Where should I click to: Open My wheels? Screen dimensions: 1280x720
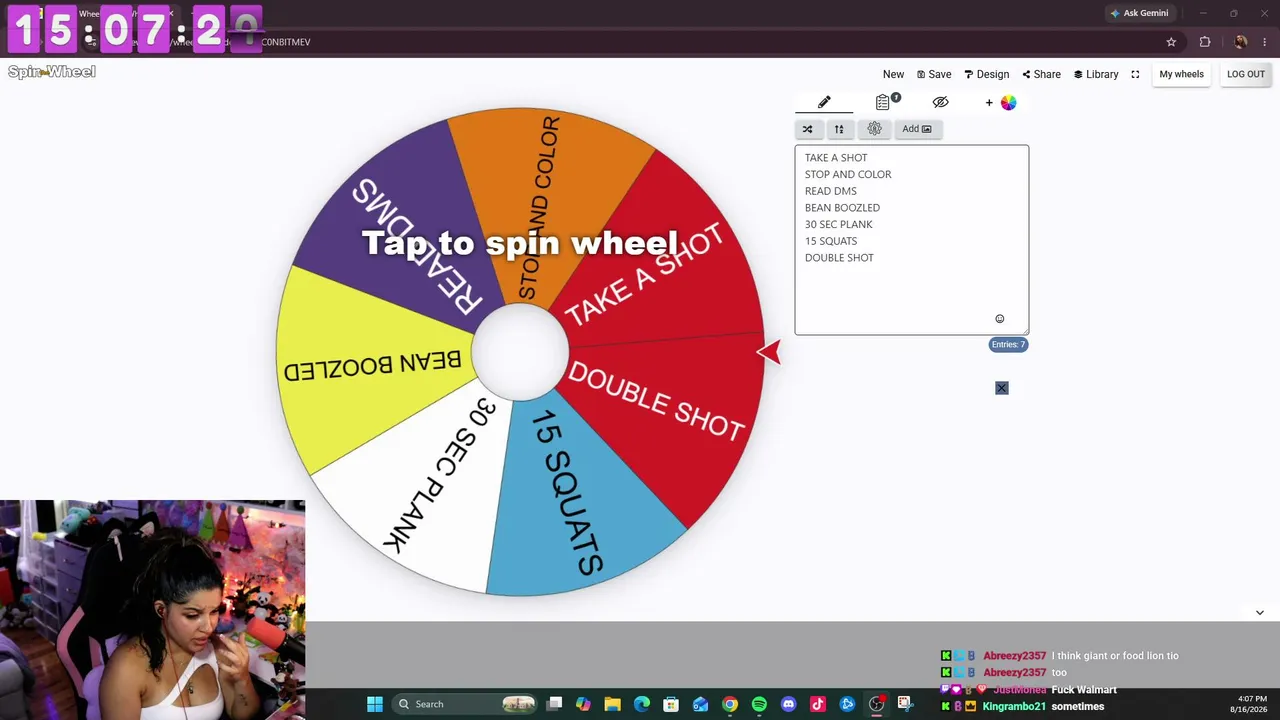tap(1181, 74)
